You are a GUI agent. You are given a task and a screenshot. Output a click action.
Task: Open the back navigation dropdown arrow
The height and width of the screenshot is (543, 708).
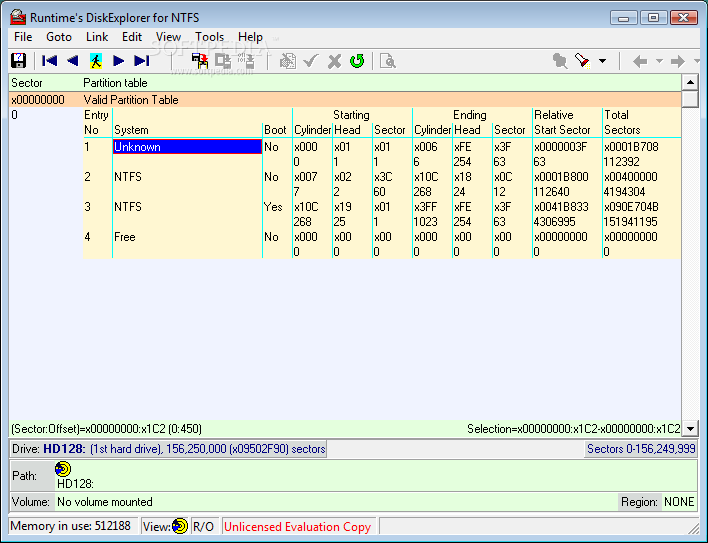(x=659, y=62)
